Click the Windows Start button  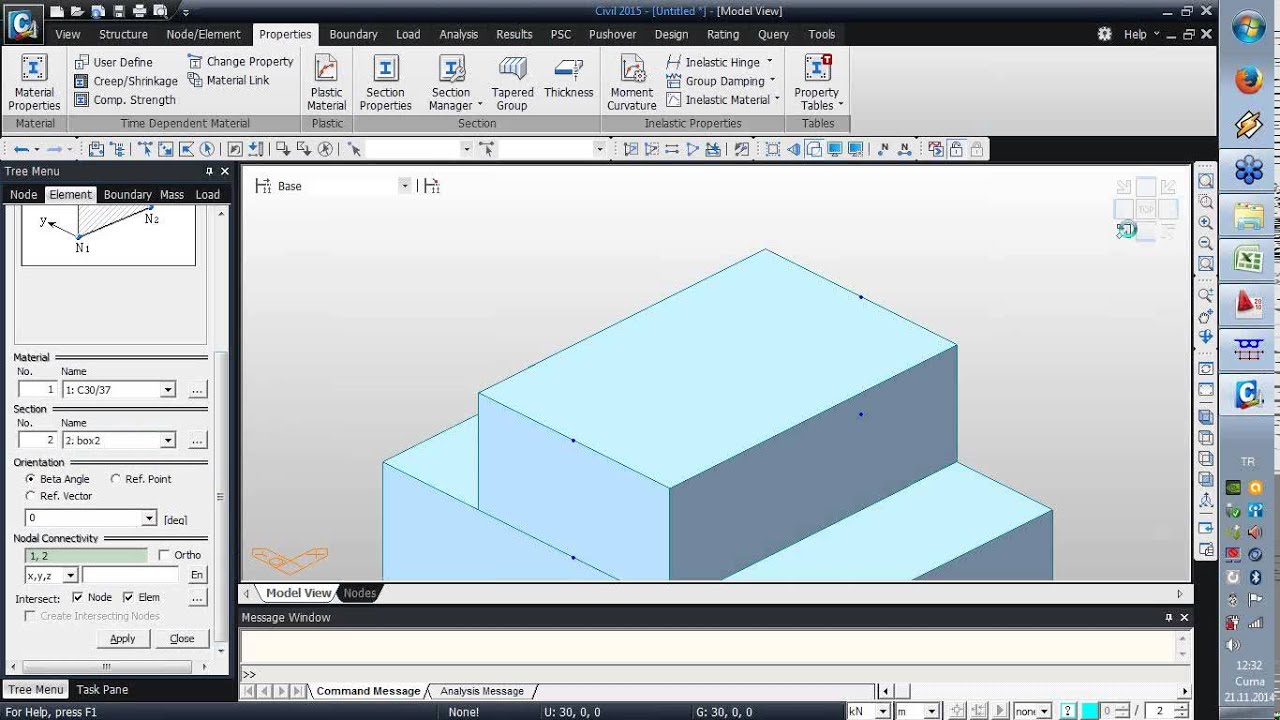(x=1248, y=27)
